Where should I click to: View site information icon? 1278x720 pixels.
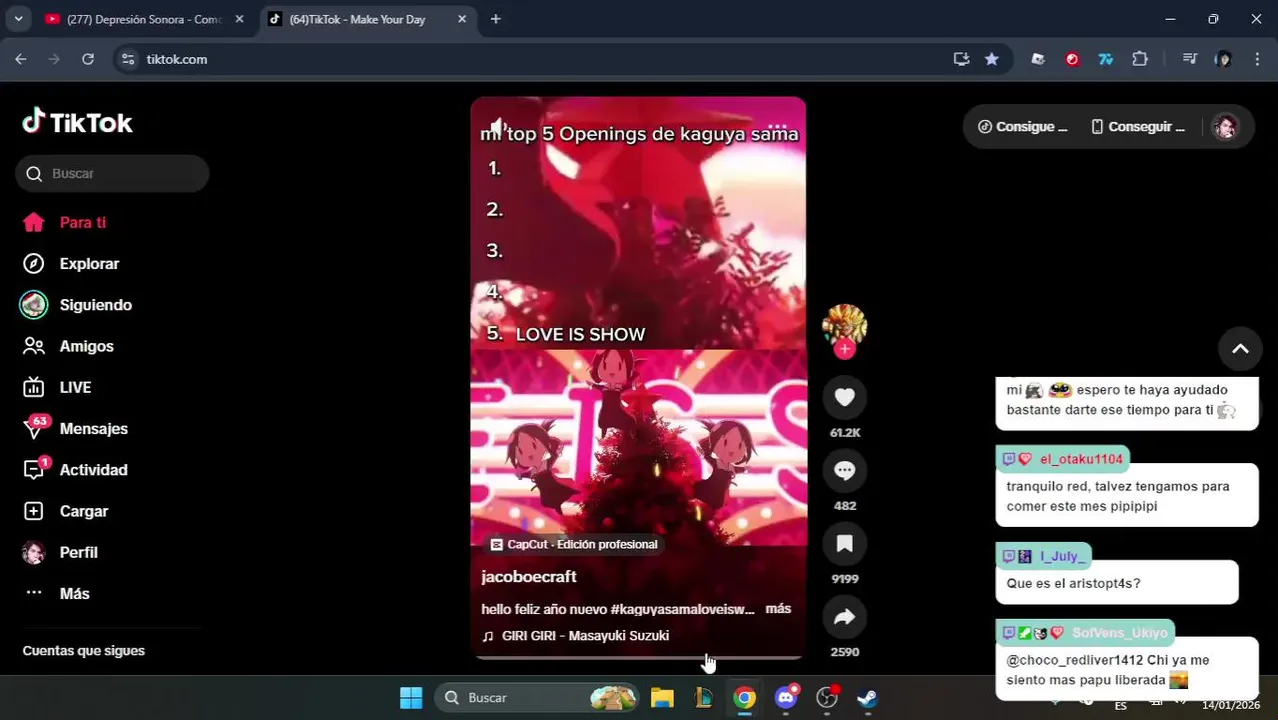[127, 59]
